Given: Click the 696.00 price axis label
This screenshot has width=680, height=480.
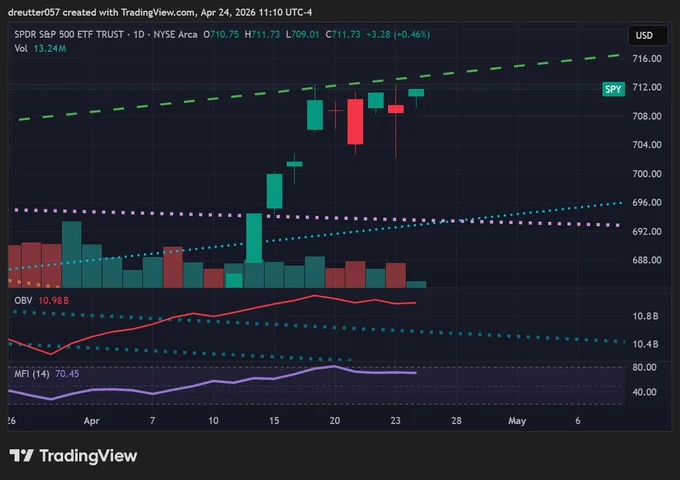Looking at the screenshot, I should tap(647, 202).
